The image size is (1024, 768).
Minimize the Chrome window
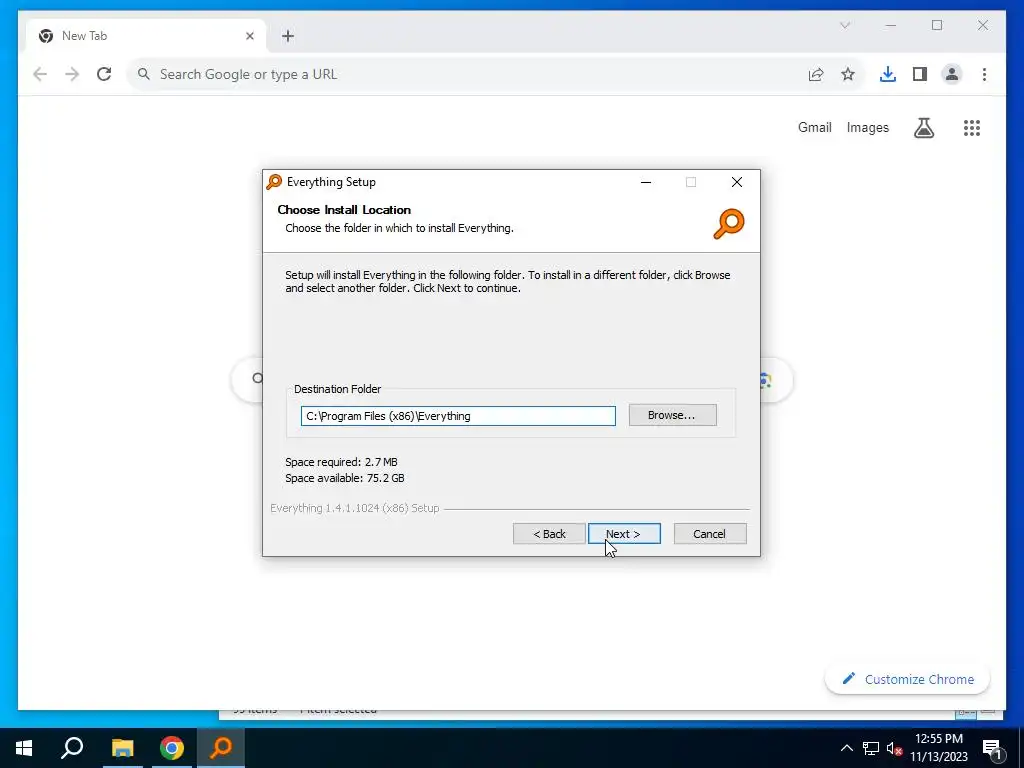[891, 25]
